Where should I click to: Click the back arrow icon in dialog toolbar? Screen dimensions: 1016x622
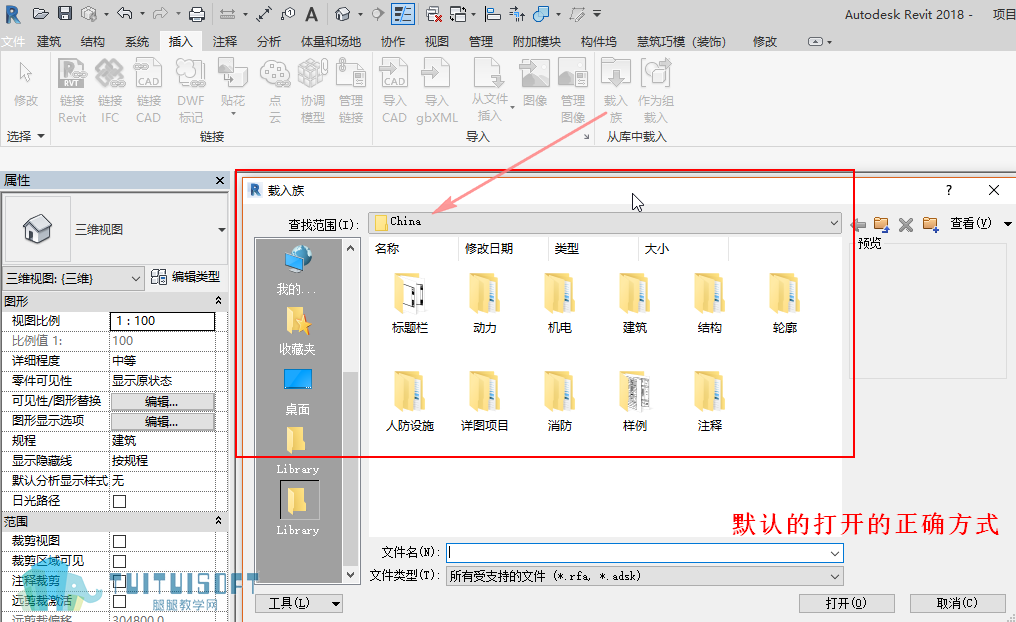859,225
